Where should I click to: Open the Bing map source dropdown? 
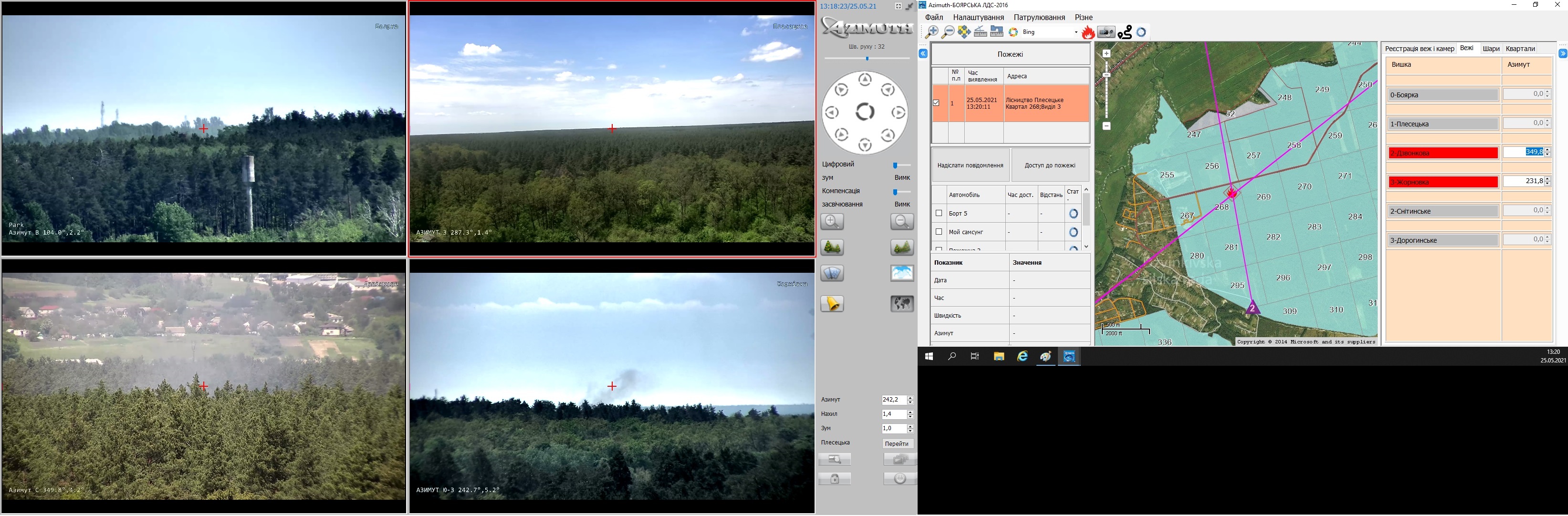[1076, 32]
